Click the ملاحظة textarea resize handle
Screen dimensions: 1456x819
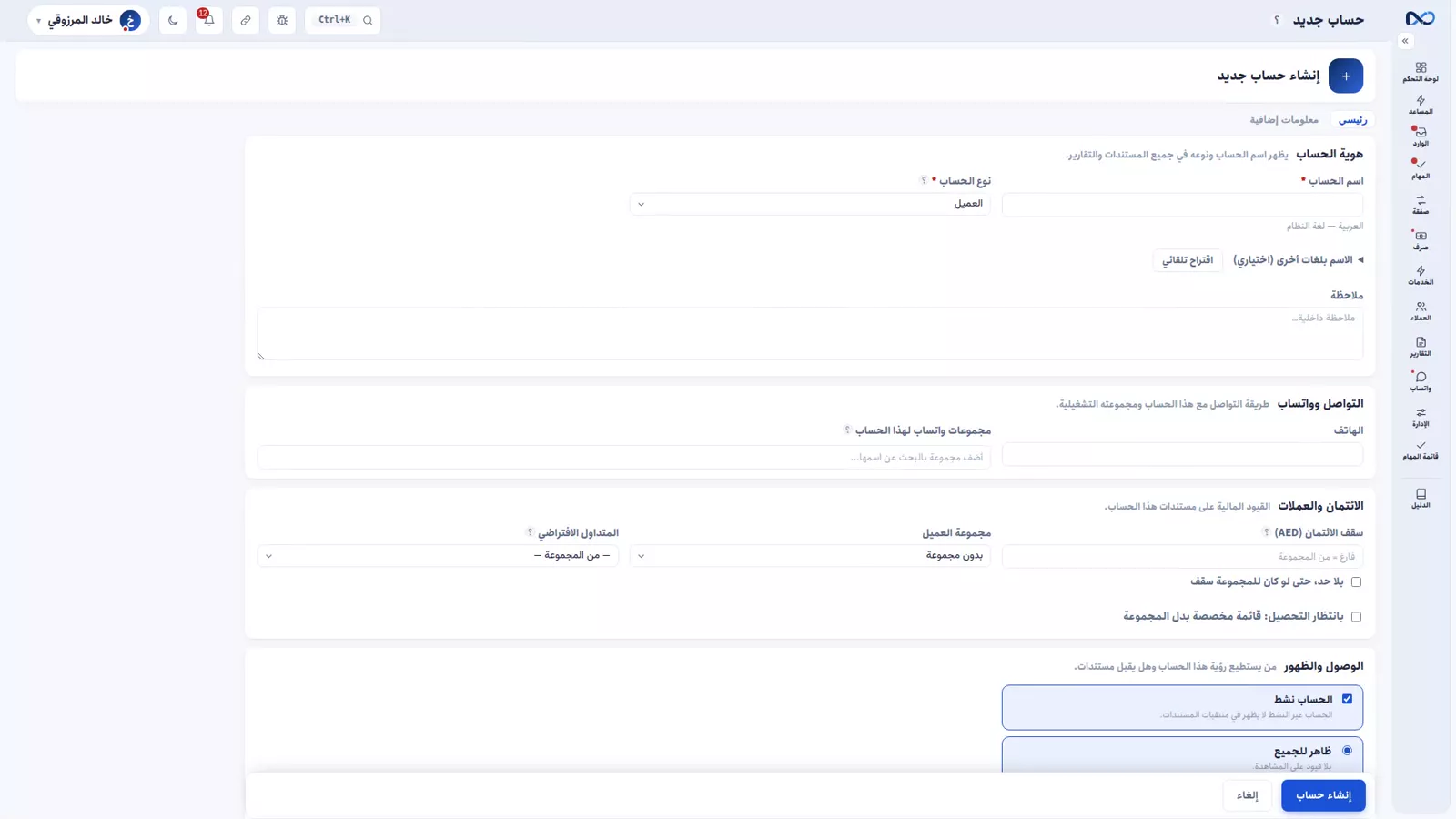261,356
